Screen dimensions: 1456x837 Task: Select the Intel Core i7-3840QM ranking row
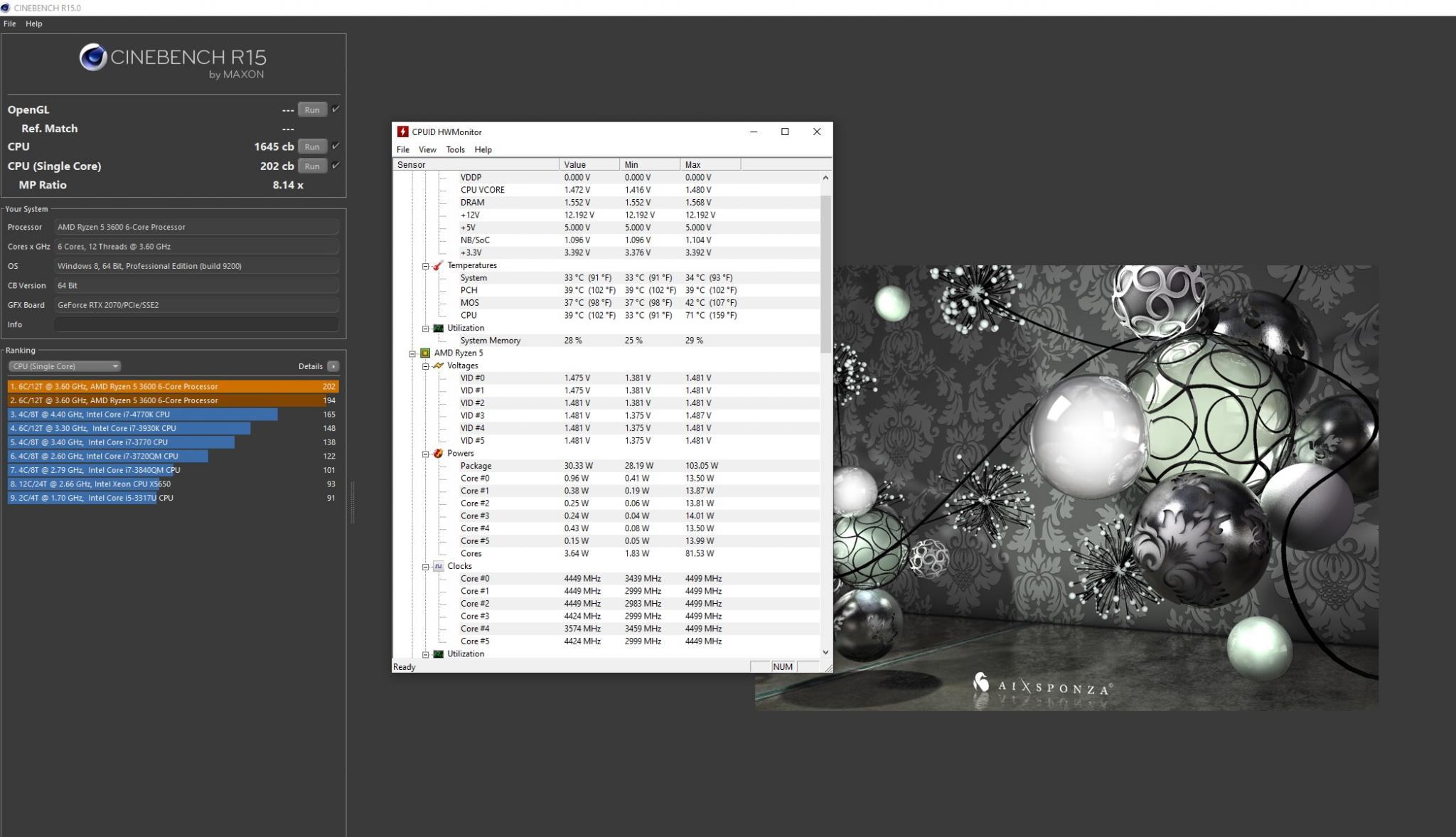[173, 470]
